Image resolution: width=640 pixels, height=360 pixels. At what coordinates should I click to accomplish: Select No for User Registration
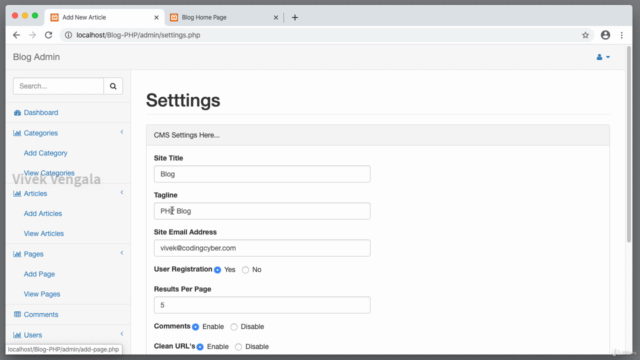click(x=245, y=270)
